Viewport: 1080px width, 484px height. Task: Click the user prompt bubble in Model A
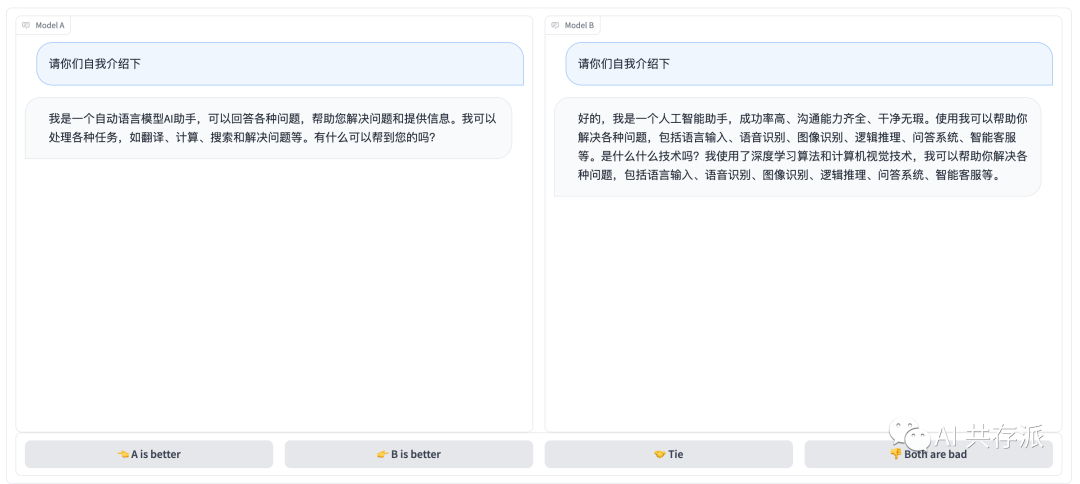280,64
